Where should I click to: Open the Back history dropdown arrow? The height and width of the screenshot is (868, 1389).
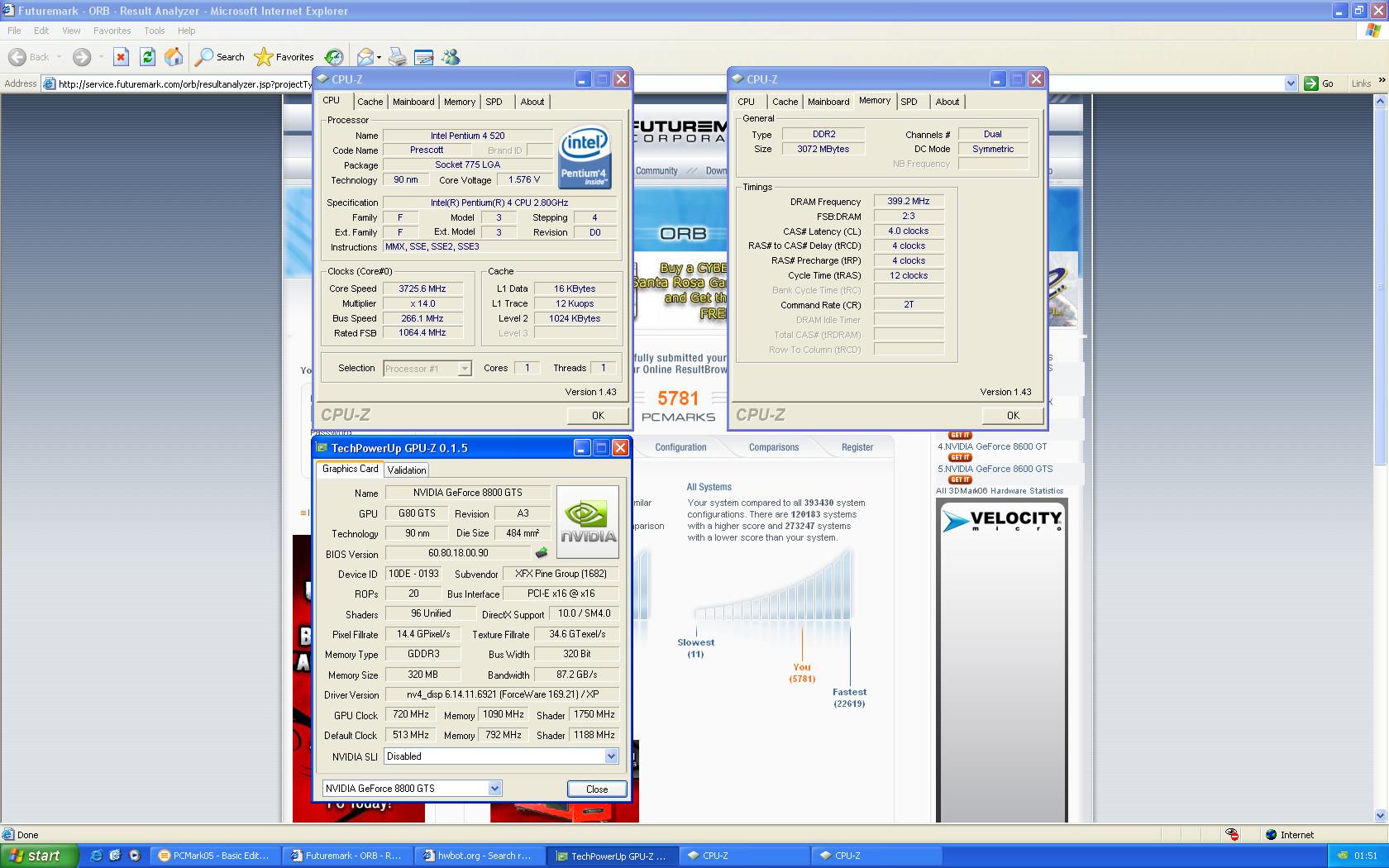click(60, 57)
